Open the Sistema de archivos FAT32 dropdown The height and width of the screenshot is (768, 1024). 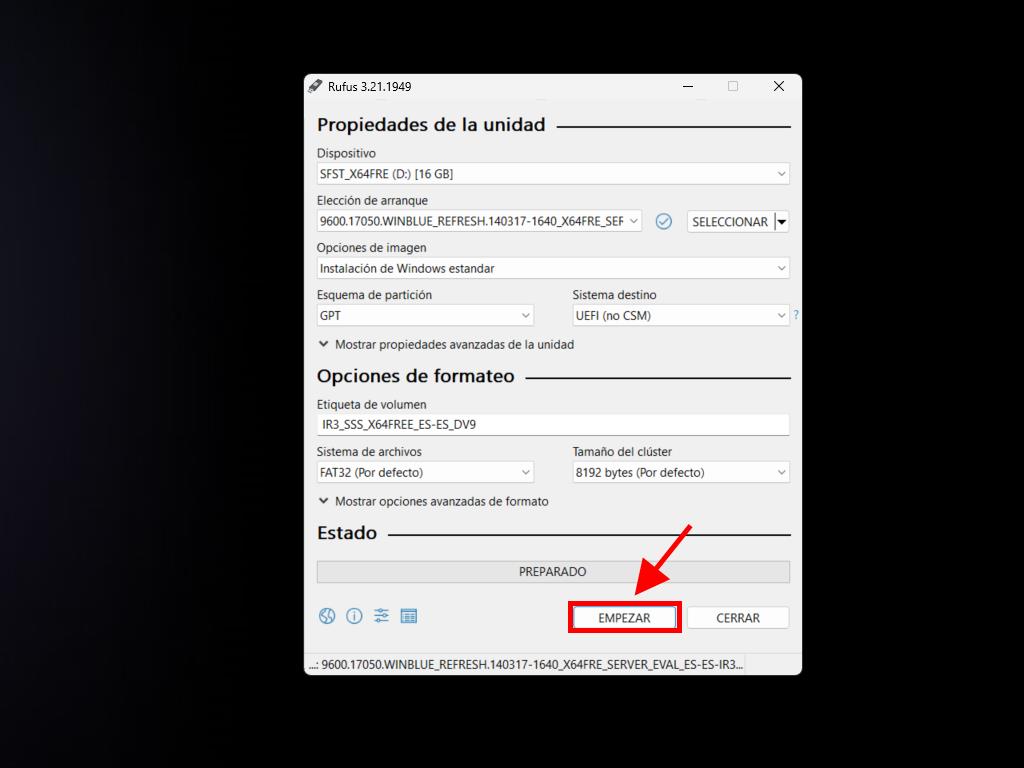tap(425, 472)
